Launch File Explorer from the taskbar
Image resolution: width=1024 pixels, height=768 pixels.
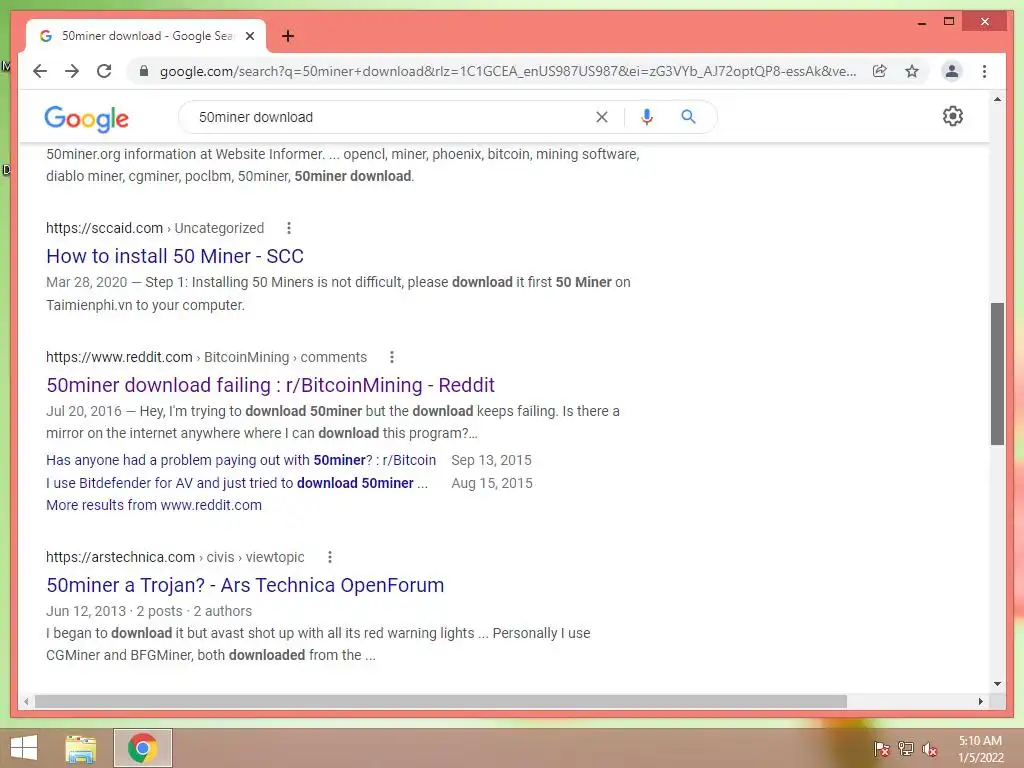pyautogui.click(x=80, y=748)
